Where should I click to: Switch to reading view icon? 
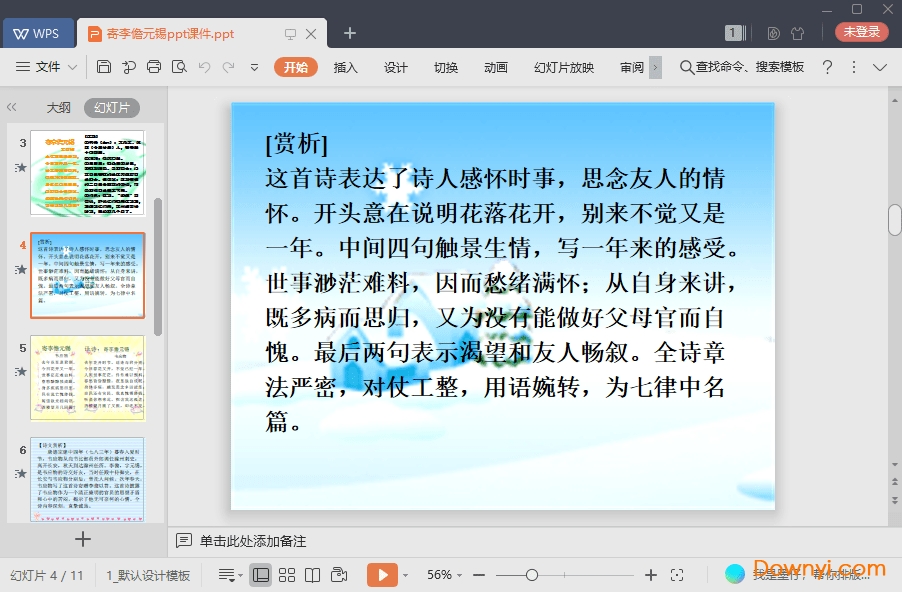tap(313, 575)
